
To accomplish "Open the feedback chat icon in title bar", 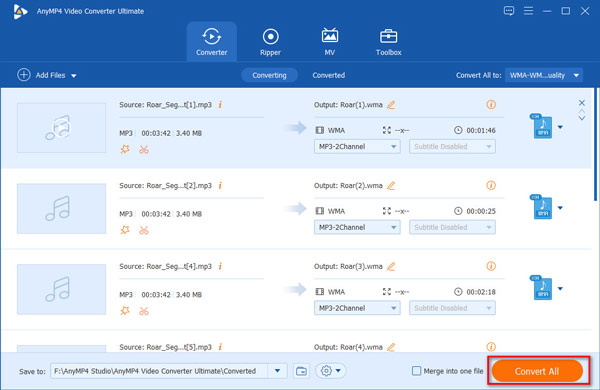I will point(509,11).
